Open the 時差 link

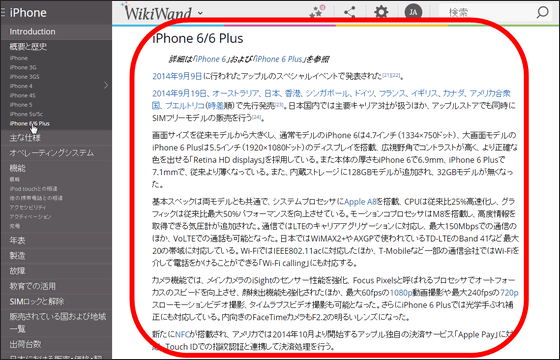[x=215, y=106]
